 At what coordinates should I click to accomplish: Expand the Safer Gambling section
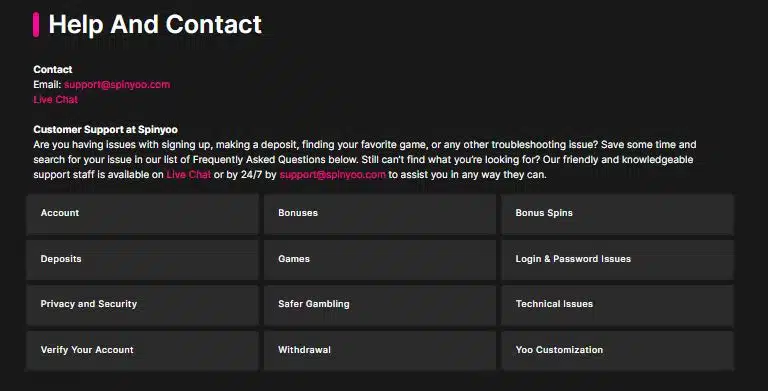click(380, 305)
